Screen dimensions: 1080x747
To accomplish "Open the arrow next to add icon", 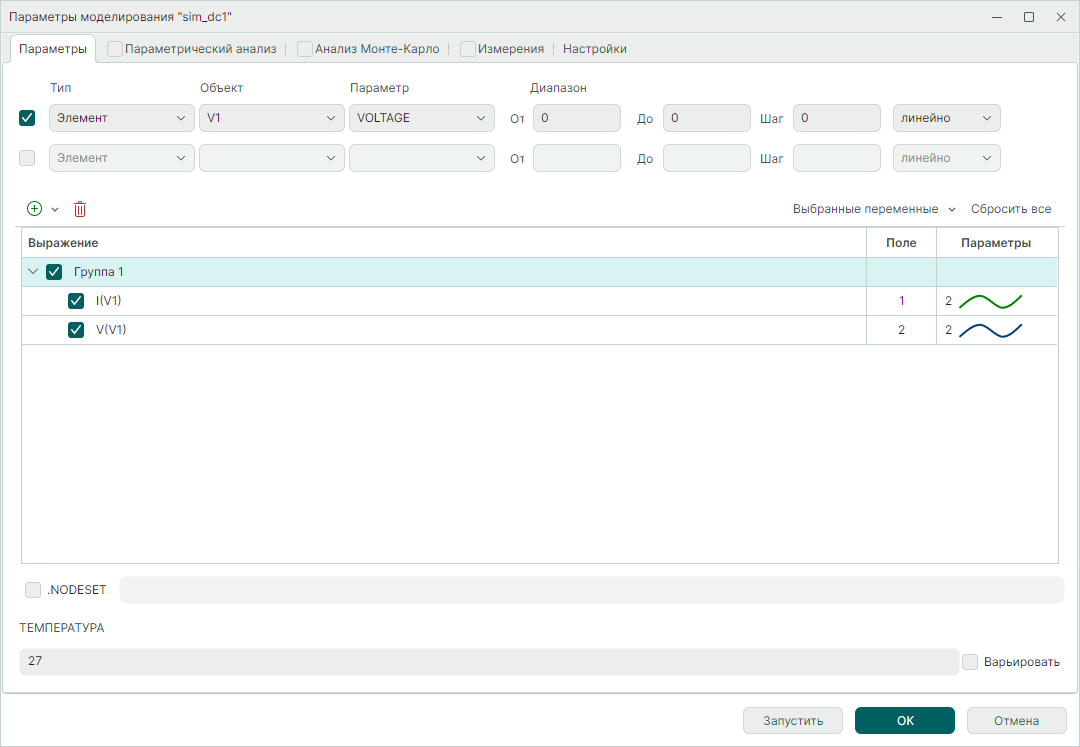I will pyautogui.click(x=55, y=209).
